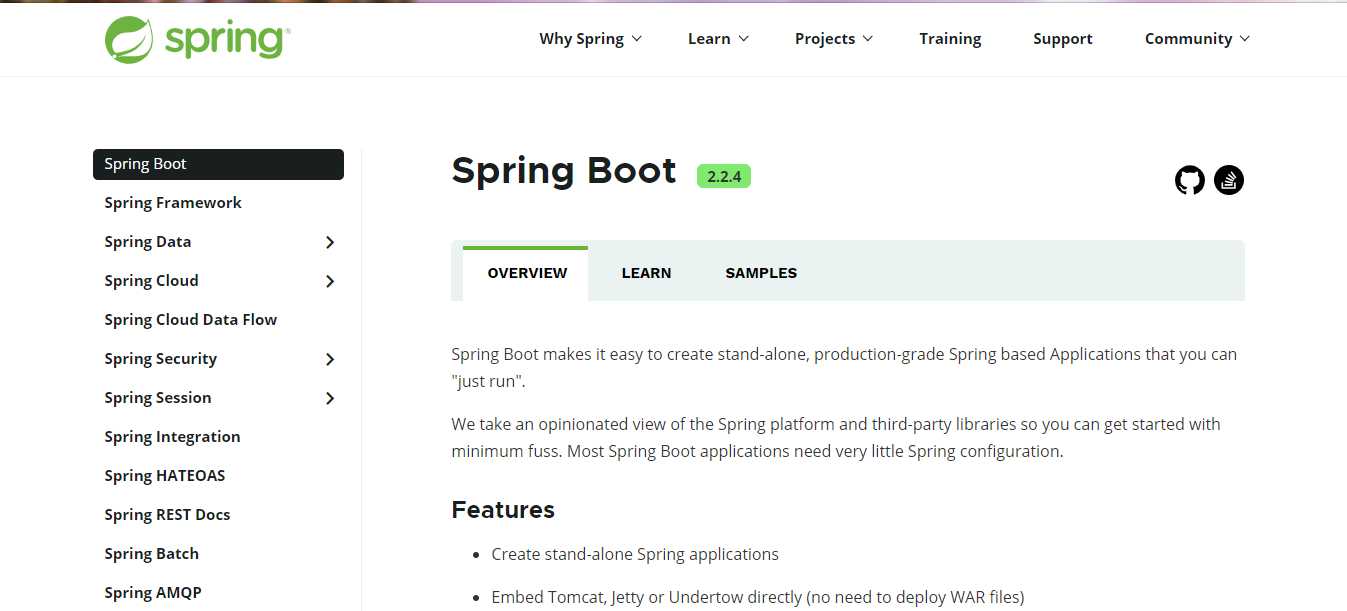The image size is (1347, 611).
Task: Open the GitHub repository icon
Action: [1190, 180]
